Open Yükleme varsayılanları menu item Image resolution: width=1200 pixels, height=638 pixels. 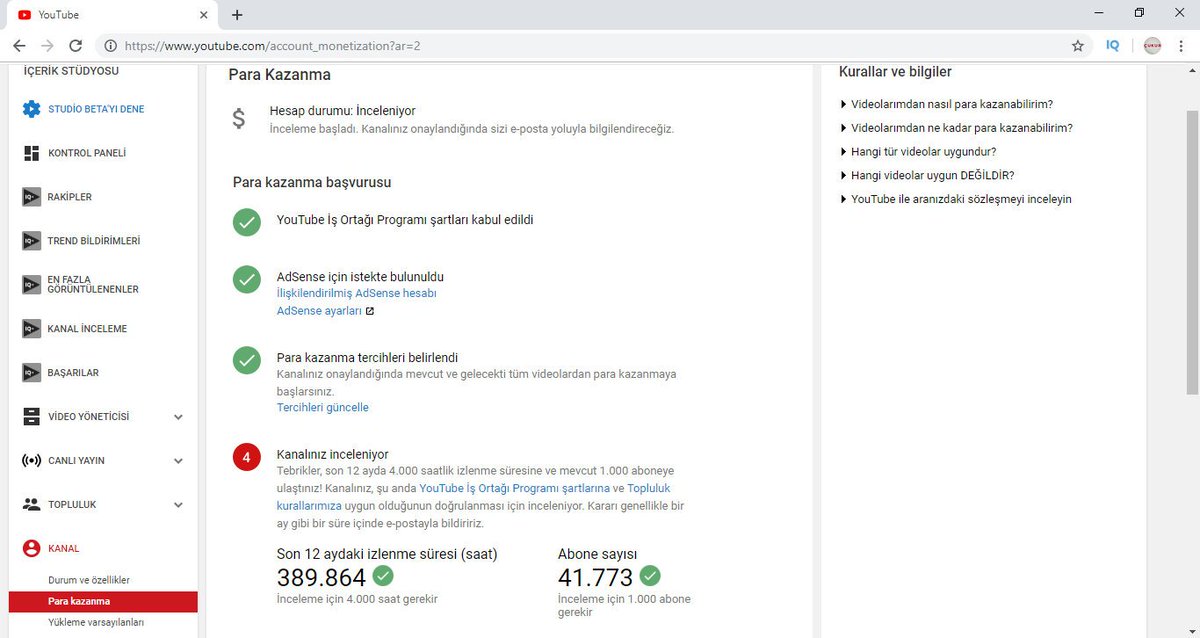tap(96, 622)
